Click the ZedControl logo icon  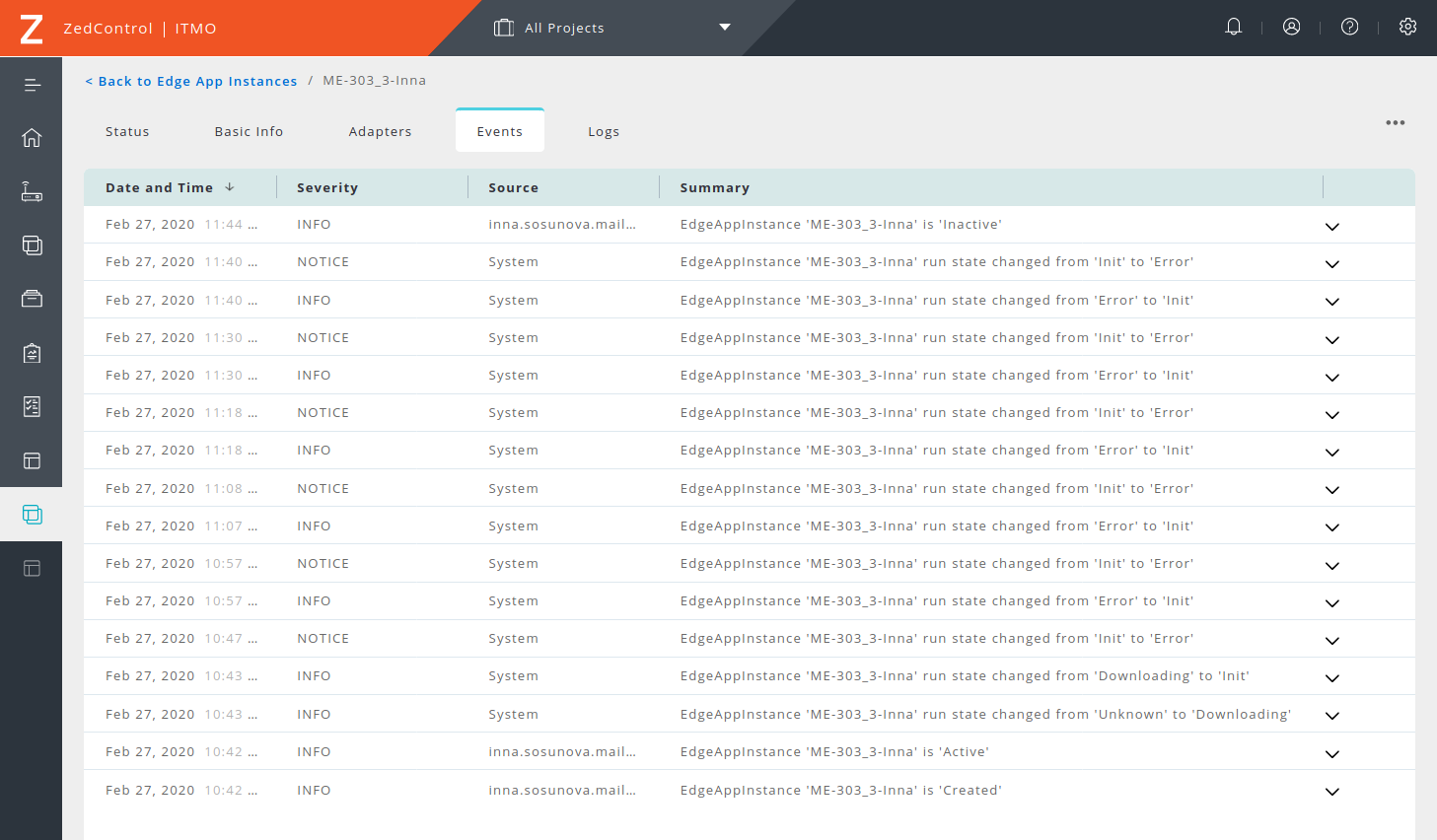tap(32, 29)
